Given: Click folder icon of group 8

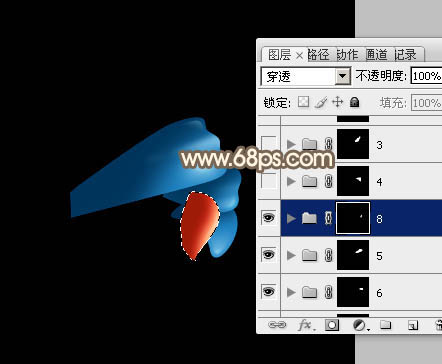Looking at the screenshot, I should pyautogui.click(x=309, y=218).
